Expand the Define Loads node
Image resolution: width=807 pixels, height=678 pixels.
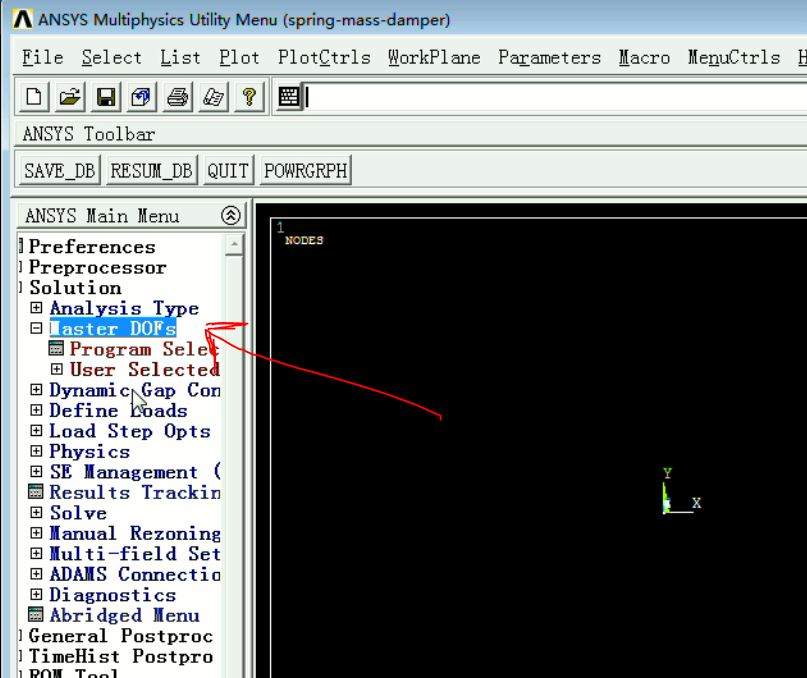coord(36,410)
